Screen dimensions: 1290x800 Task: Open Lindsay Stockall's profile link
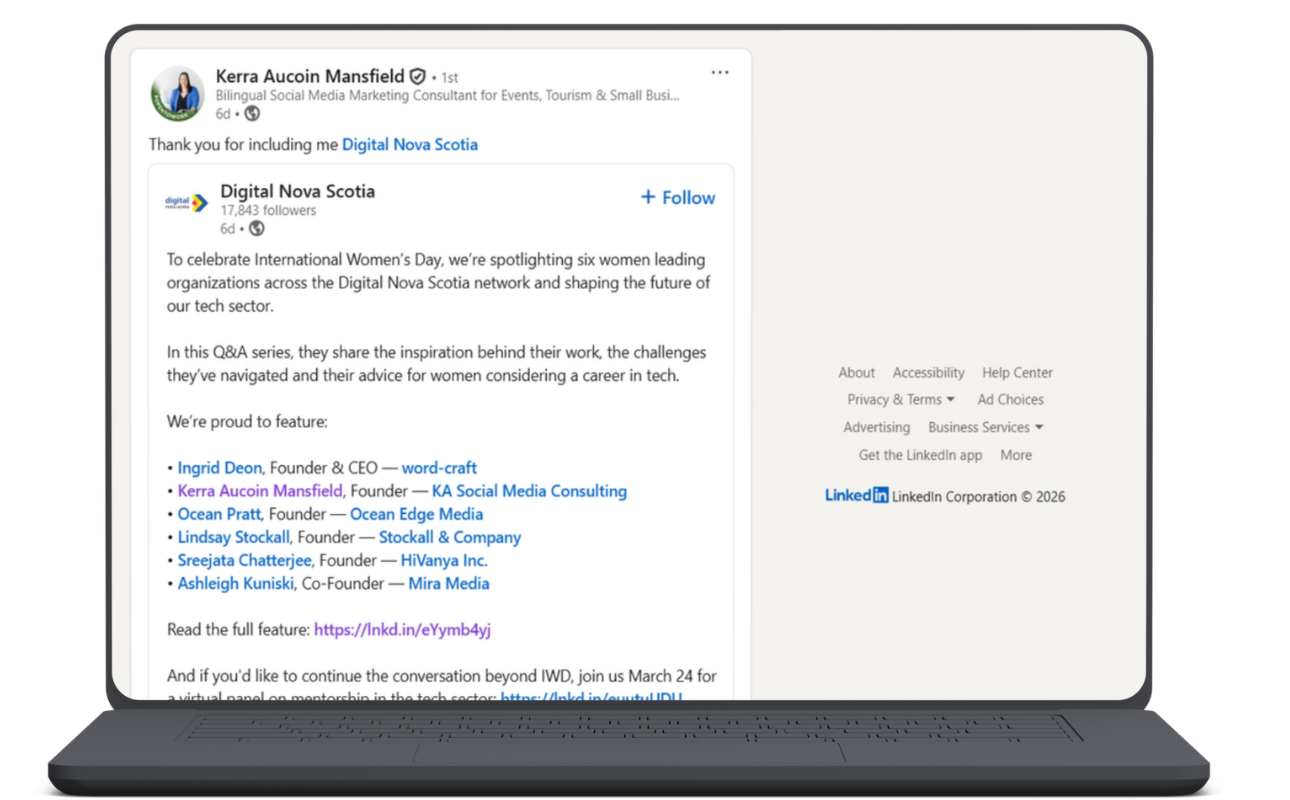pyautogui.click(x=234, y=537)
